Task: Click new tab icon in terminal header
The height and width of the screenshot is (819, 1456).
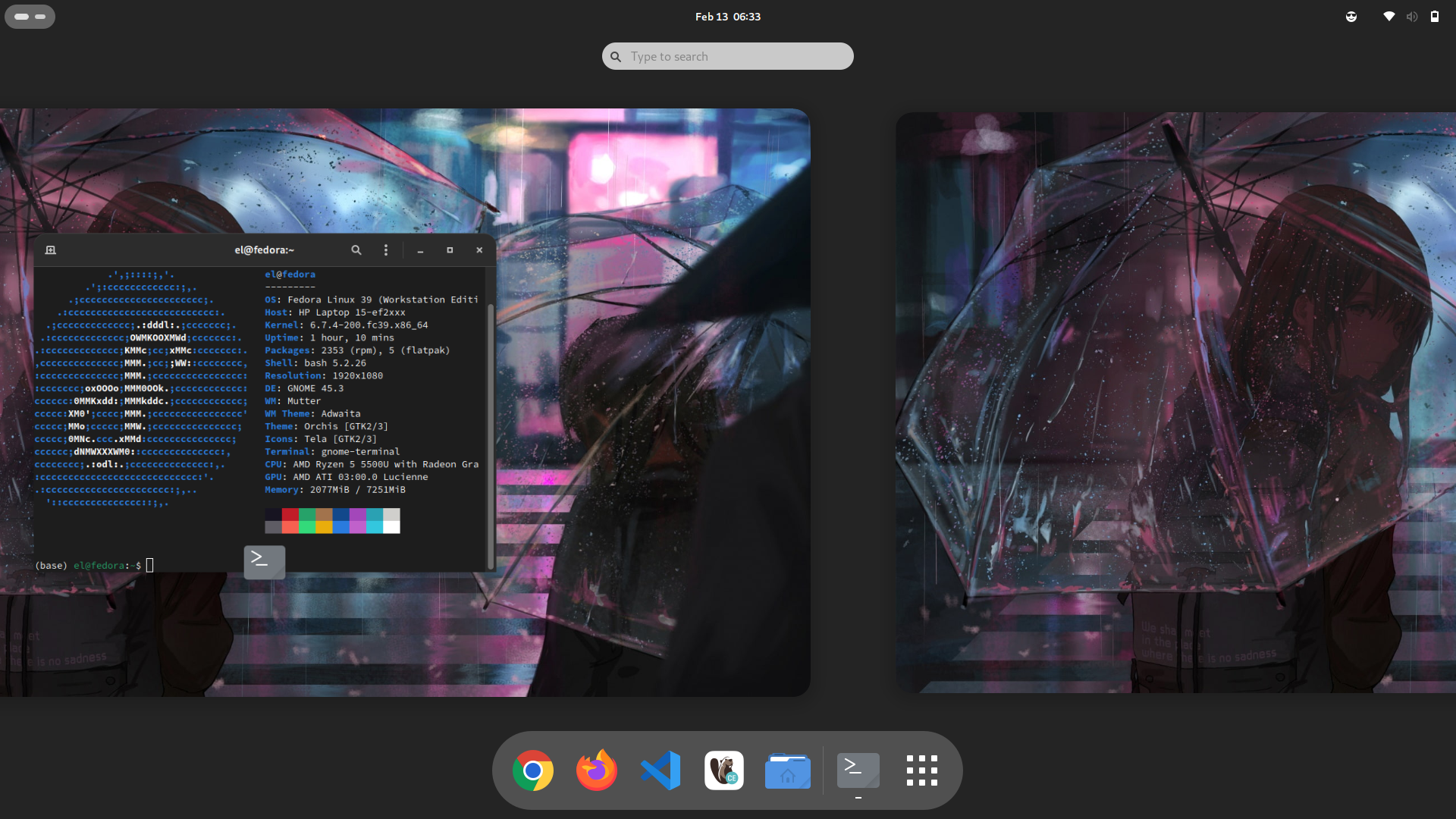Action: pyautogui.click(x=51, y=250)
